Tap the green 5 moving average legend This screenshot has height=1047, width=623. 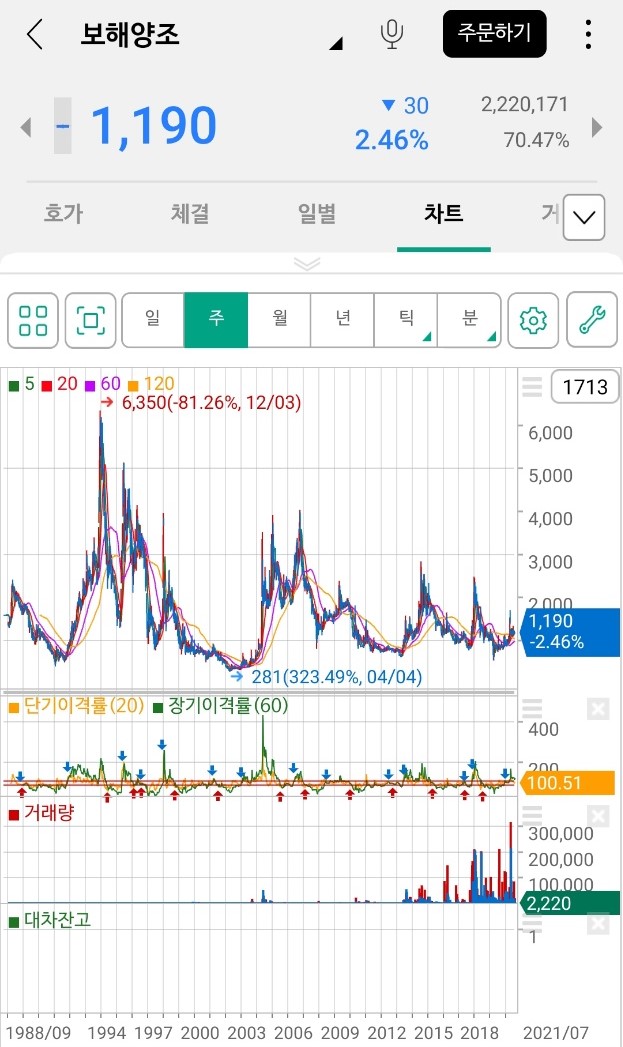coord(22,384)
